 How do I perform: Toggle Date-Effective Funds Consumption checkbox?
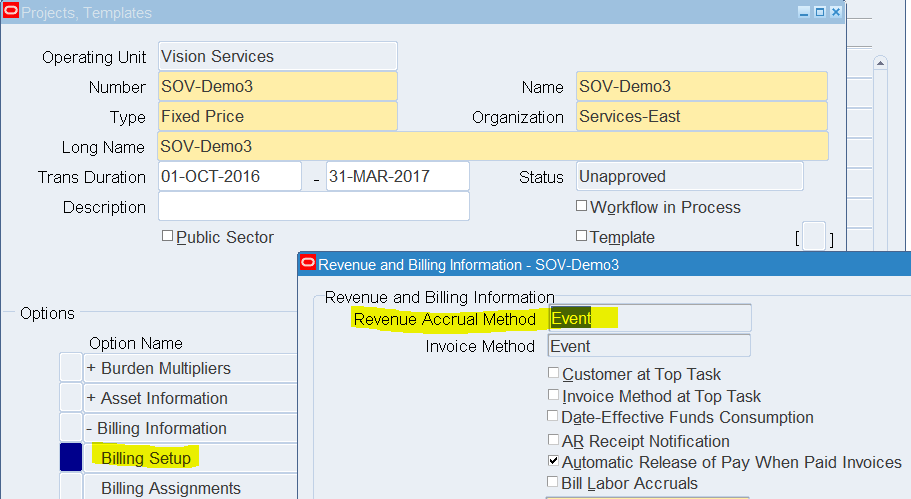point(553,416)
